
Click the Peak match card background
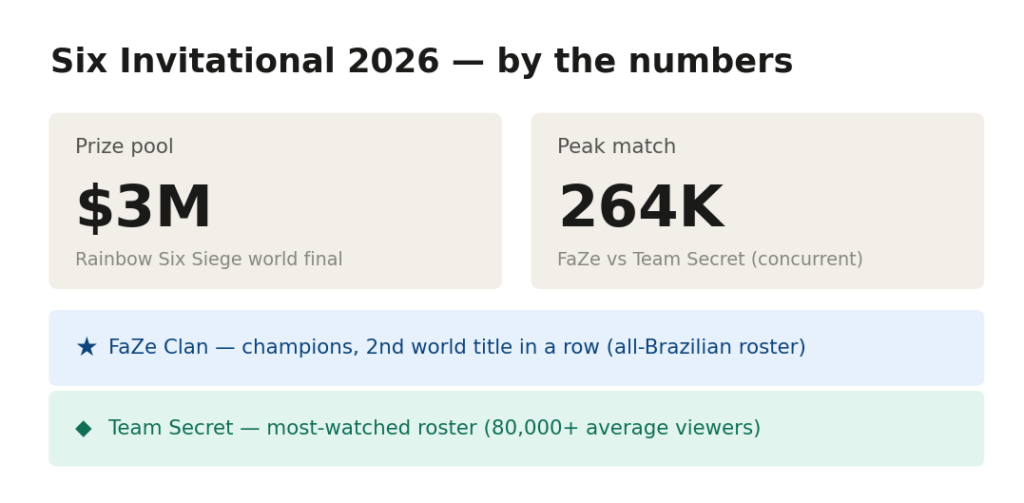(758, 201)
